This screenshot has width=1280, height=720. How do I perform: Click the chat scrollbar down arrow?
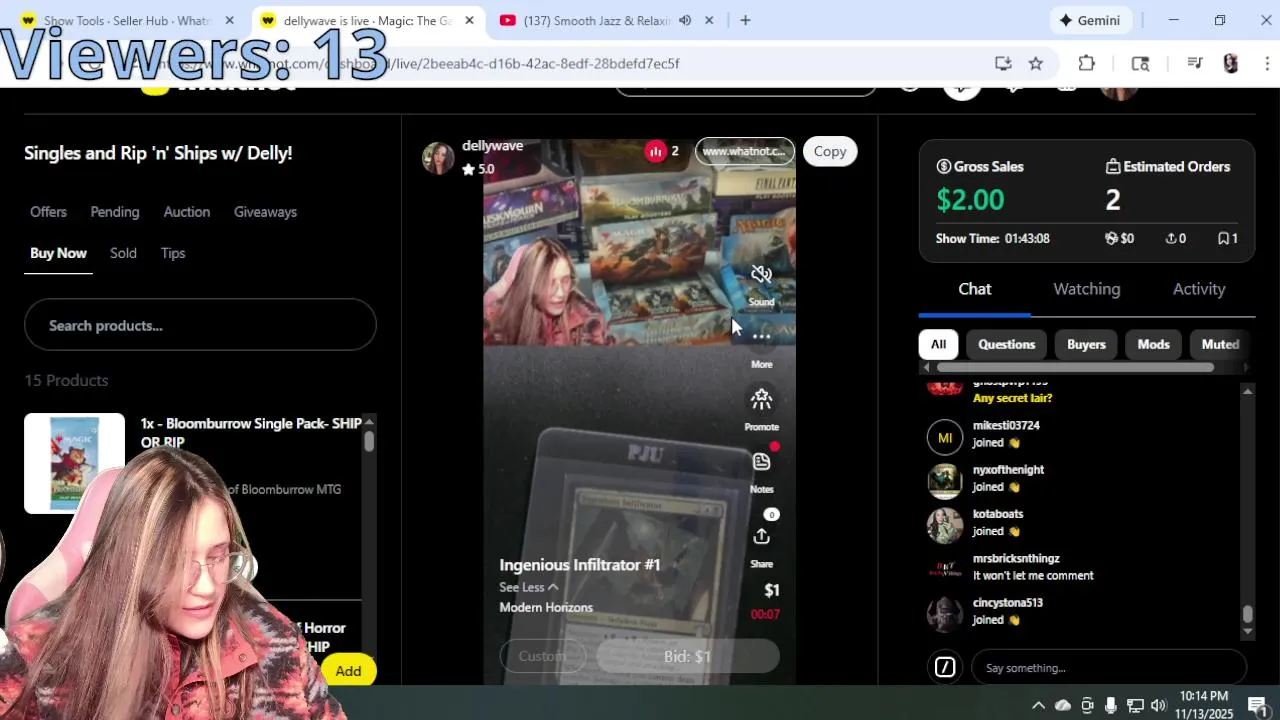point(1247,632)
